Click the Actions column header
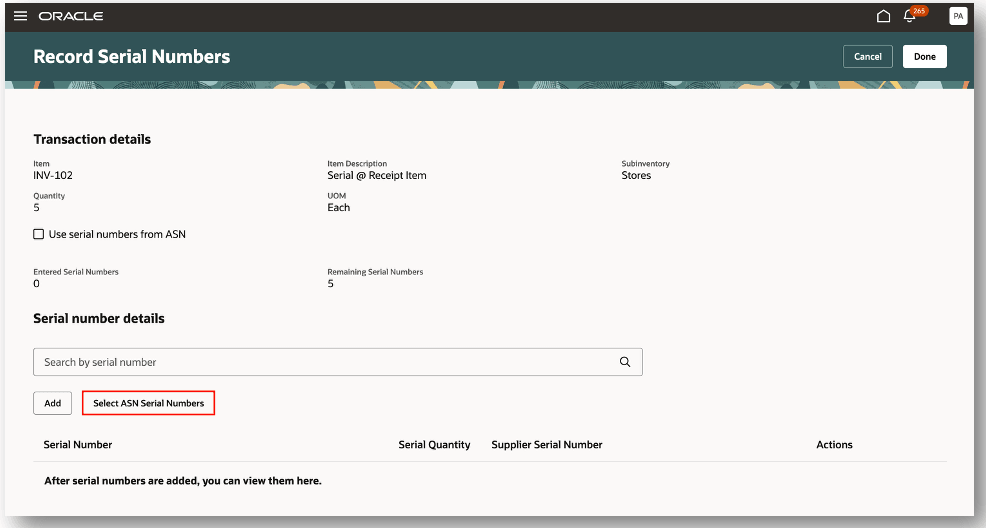This screenshot has width=986, height=528. coord(834,444)
